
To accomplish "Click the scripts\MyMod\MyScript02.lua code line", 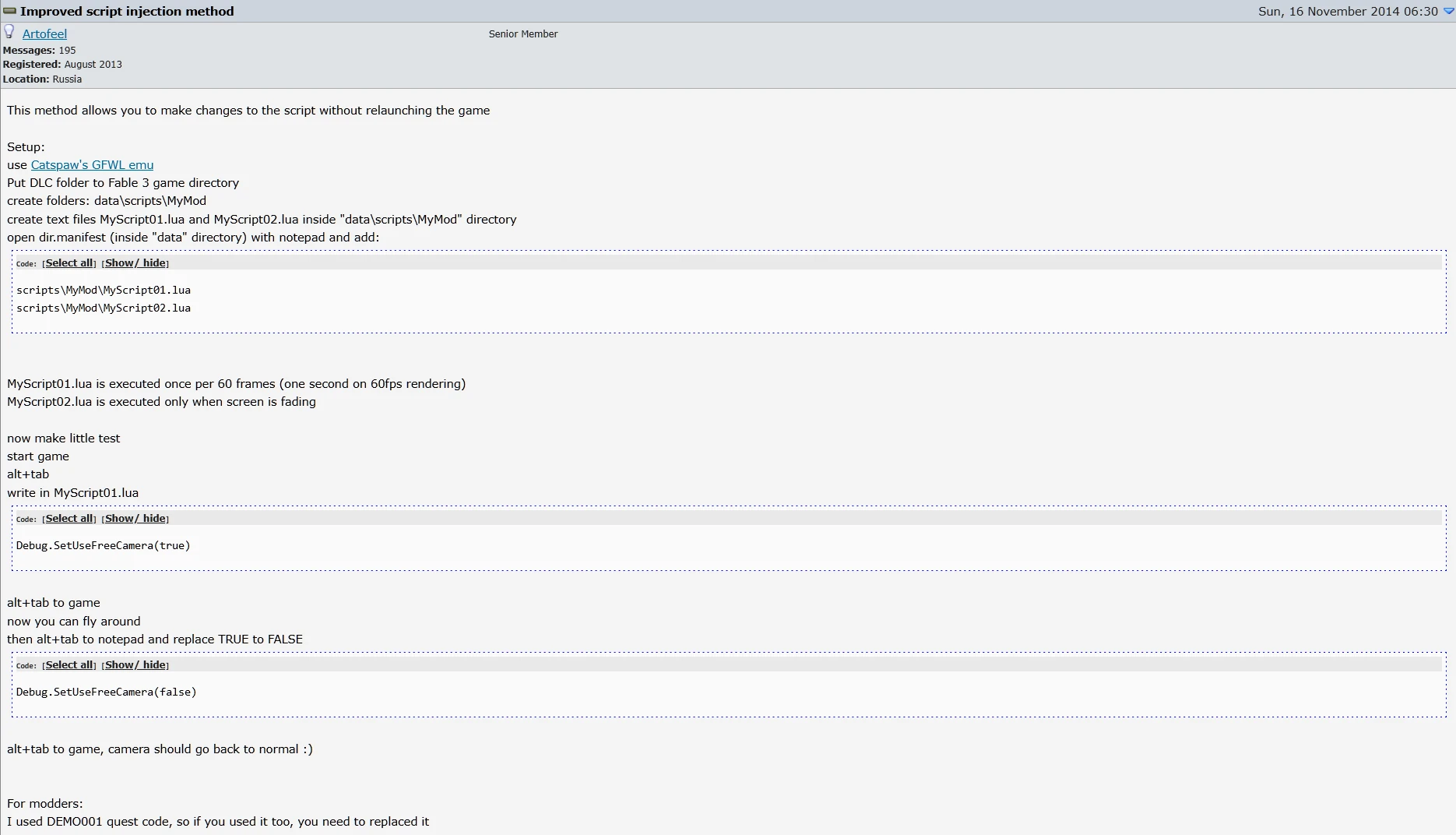I will pyautogui.click(x=104, y=308).
